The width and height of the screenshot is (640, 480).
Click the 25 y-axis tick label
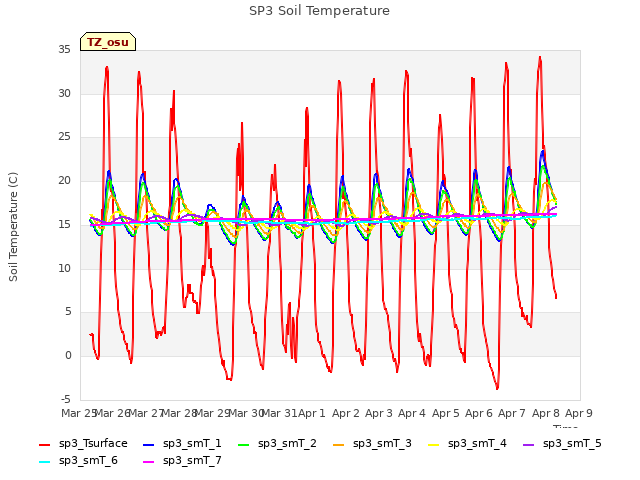[64, 137]
